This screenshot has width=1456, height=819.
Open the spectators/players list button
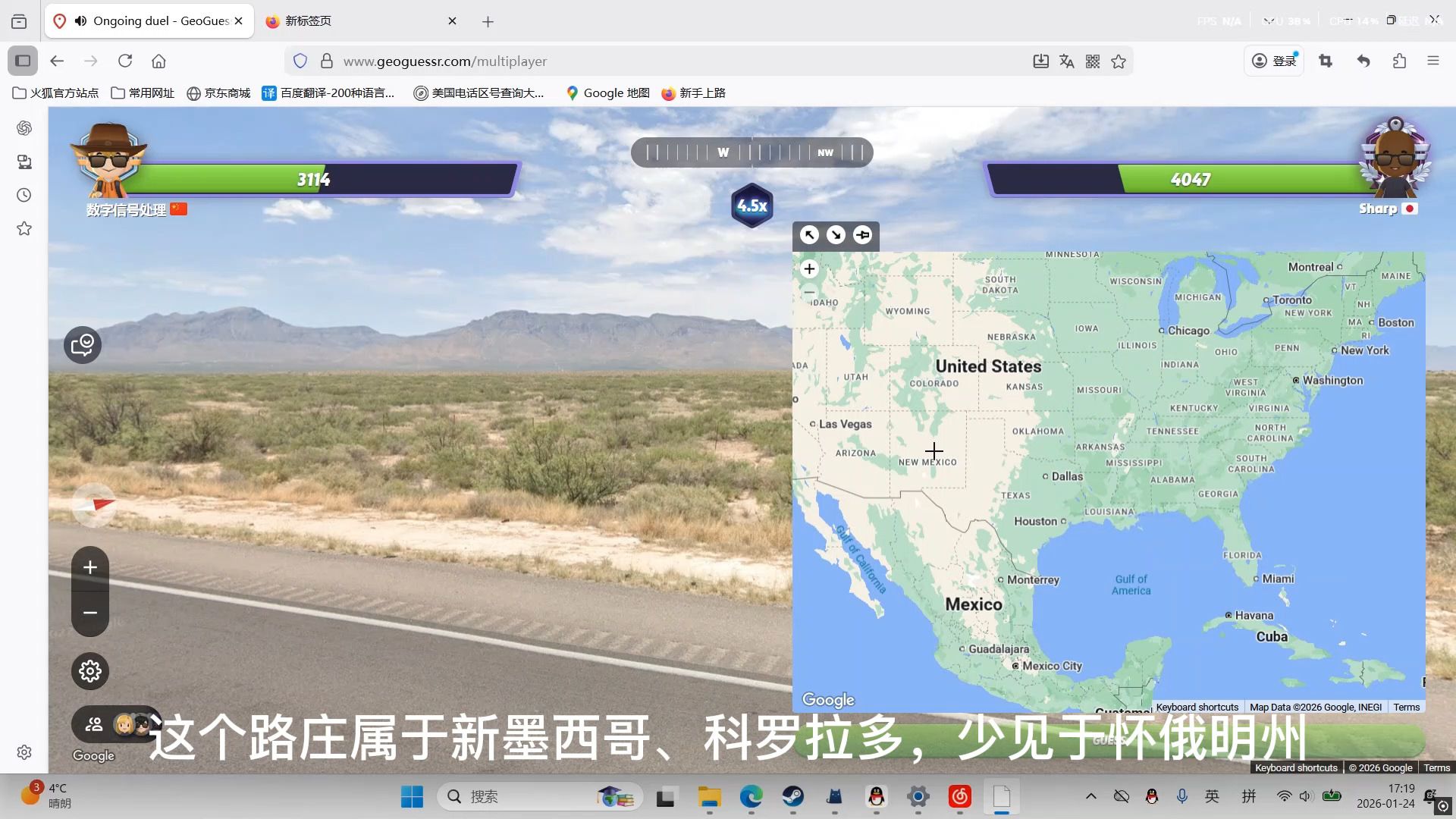94,724
